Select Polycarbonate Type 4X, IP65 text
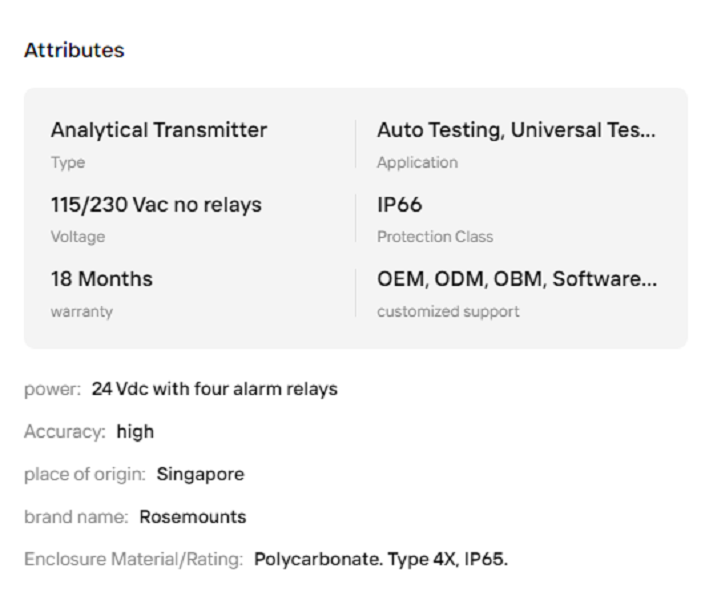 click(x=381, y=559)
